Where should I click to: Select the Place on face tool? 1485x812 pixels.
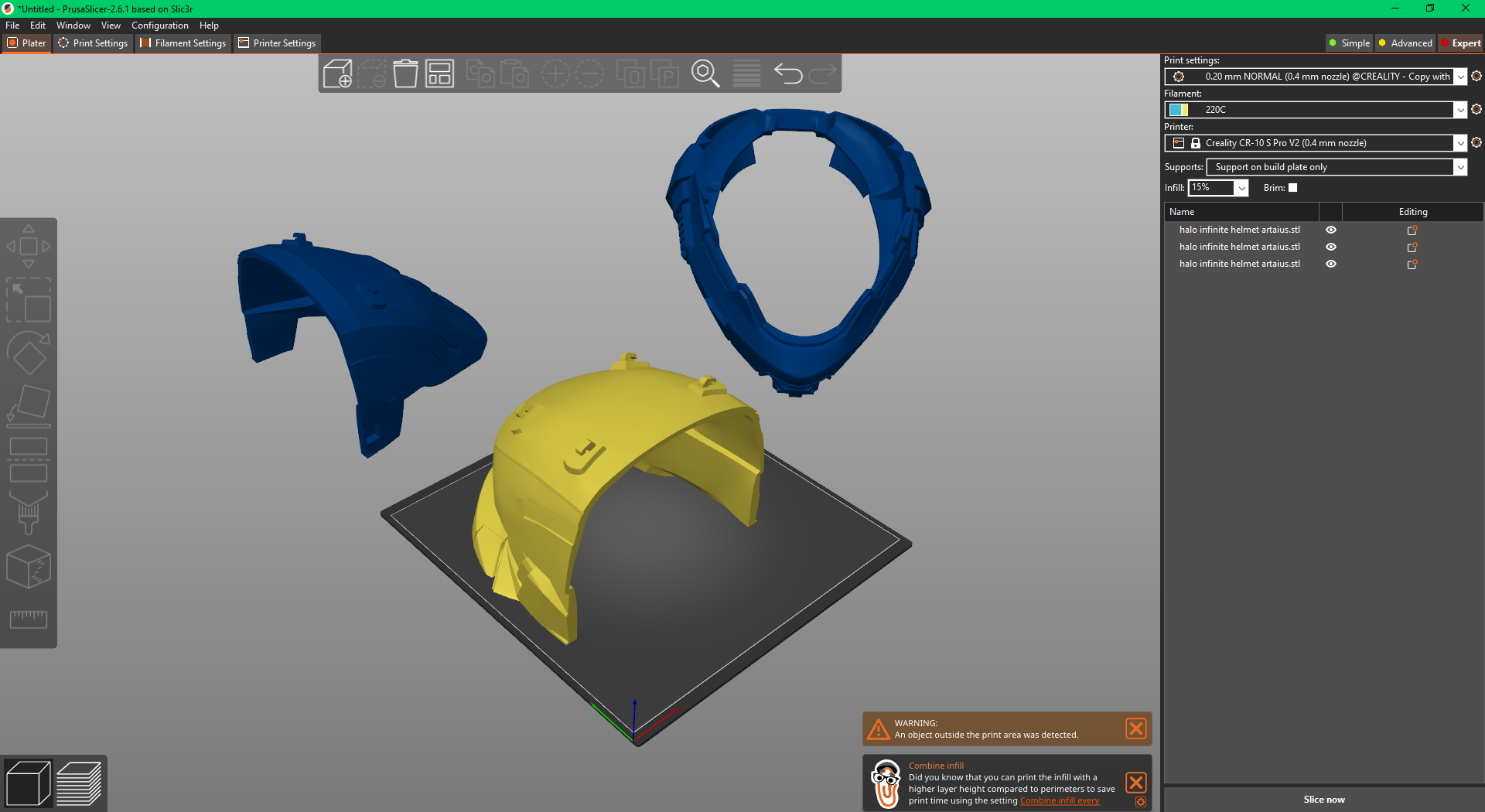[29, 406]
